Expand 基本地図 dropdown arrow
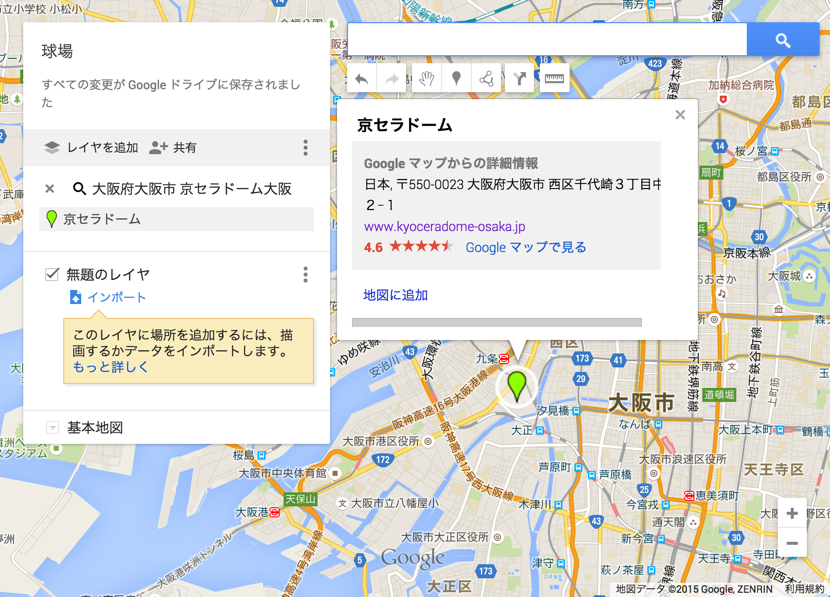The image size is (830, 597). click(x=52, y=427)
